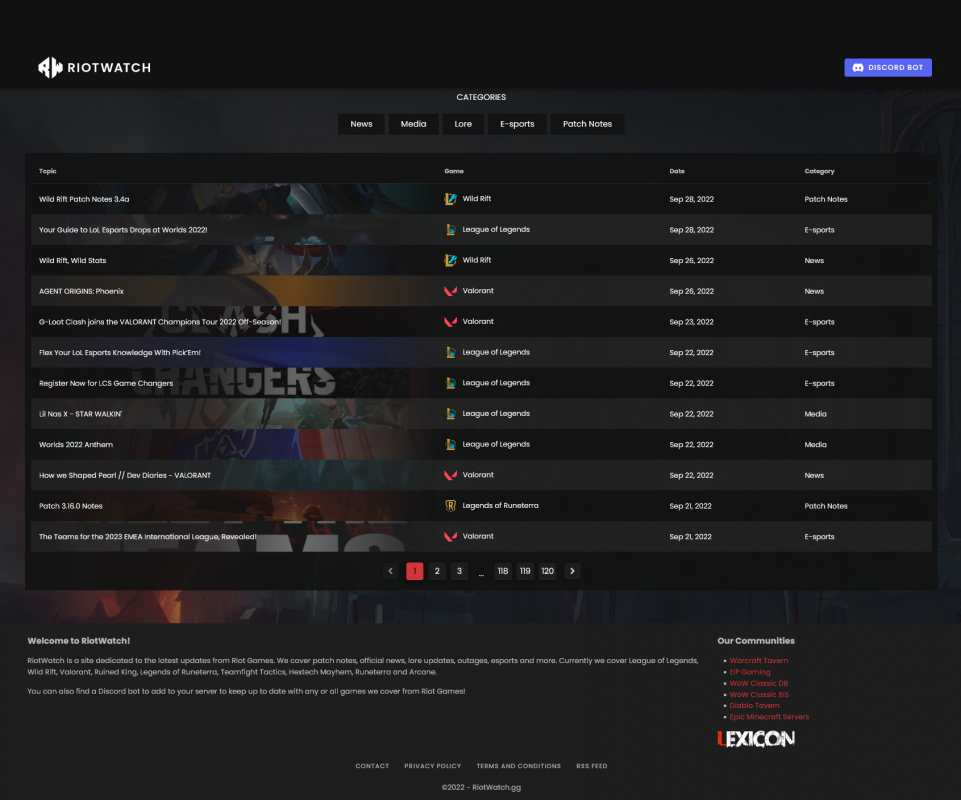Open Worlds 2022 Anthem topic
Viewport: 961px width, 800px height.
point(76,444)
